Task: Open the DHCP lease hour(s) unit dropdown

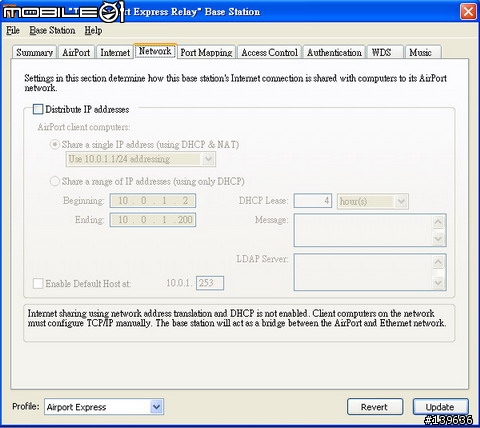Action: 373,201
